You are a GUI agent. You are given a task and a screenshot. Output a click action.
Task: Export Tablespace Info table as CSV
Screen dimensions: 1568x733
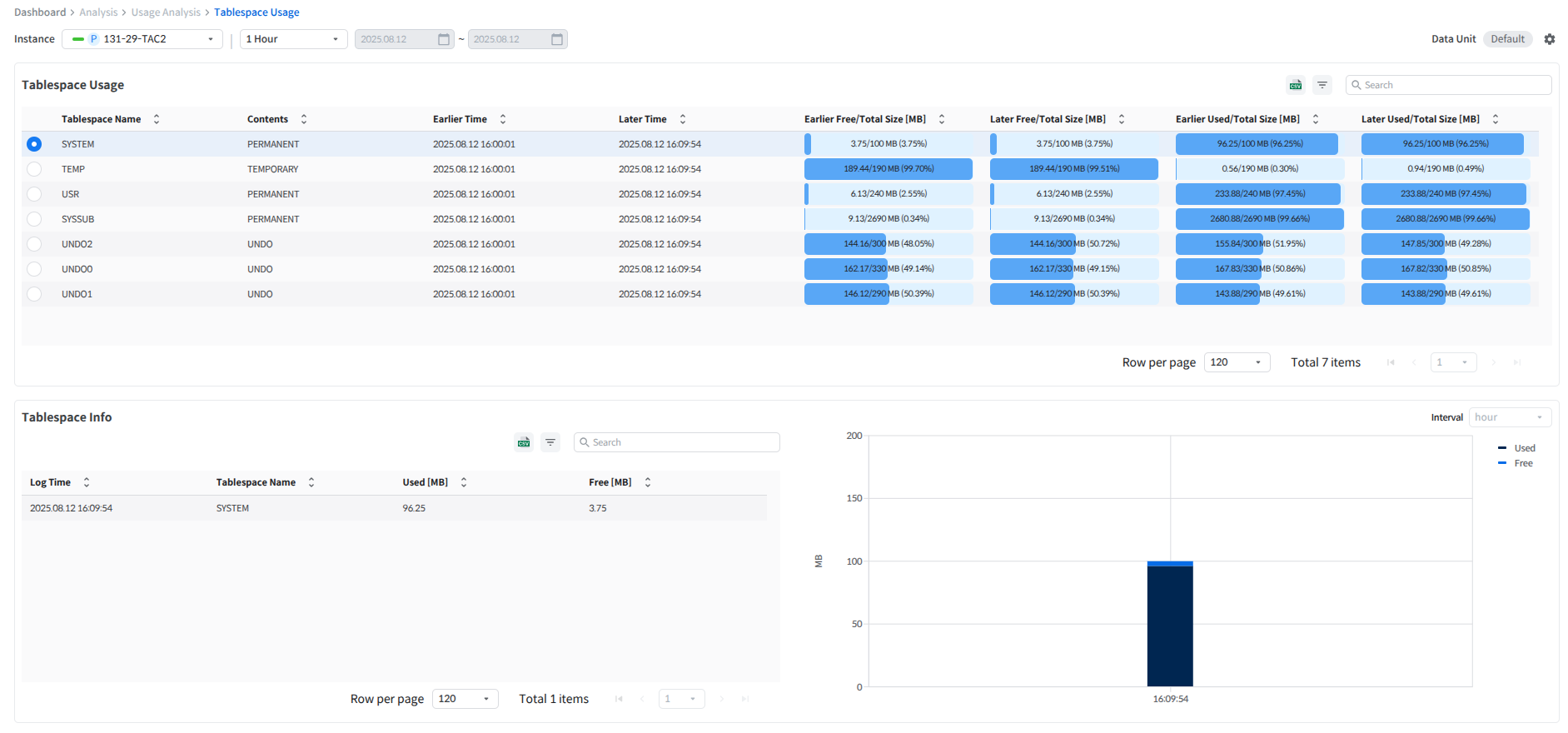coord(524,442)
